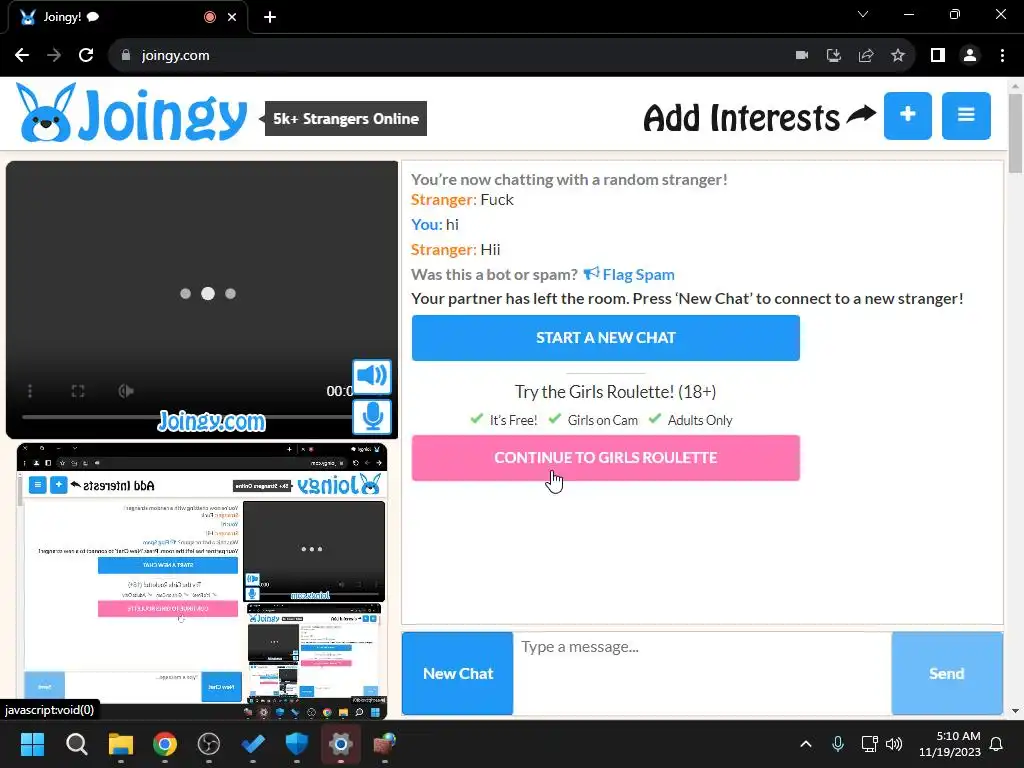Mute the stranger's speaker volume
The width and height of the screenshot is (1024, 768).
pyautogui.click(x=372, y=376)
